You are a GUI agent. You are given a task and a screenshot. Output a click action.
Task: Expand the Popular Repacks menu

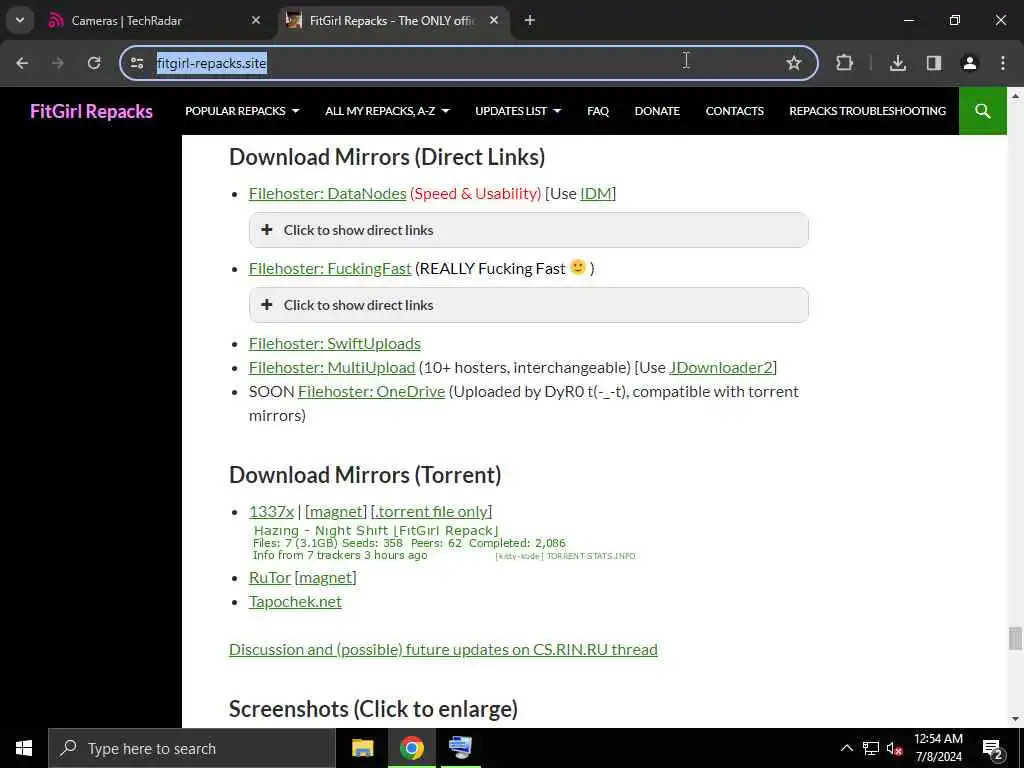tap(242, 111)
